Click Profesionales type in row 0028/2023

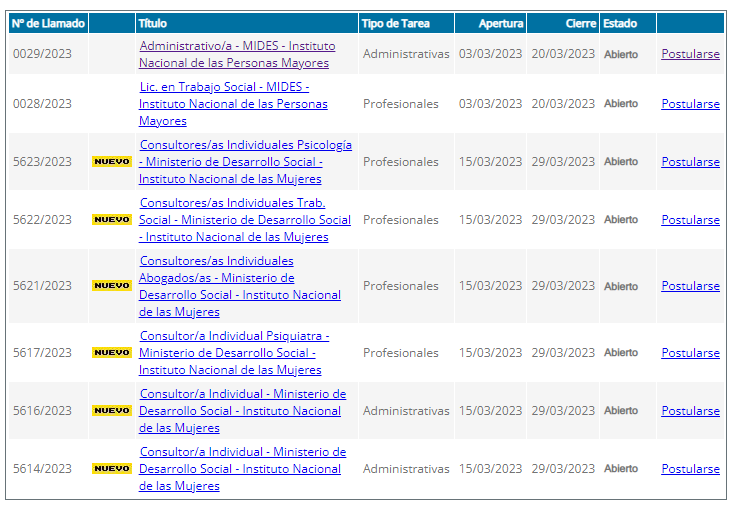[x=401, y=104]
